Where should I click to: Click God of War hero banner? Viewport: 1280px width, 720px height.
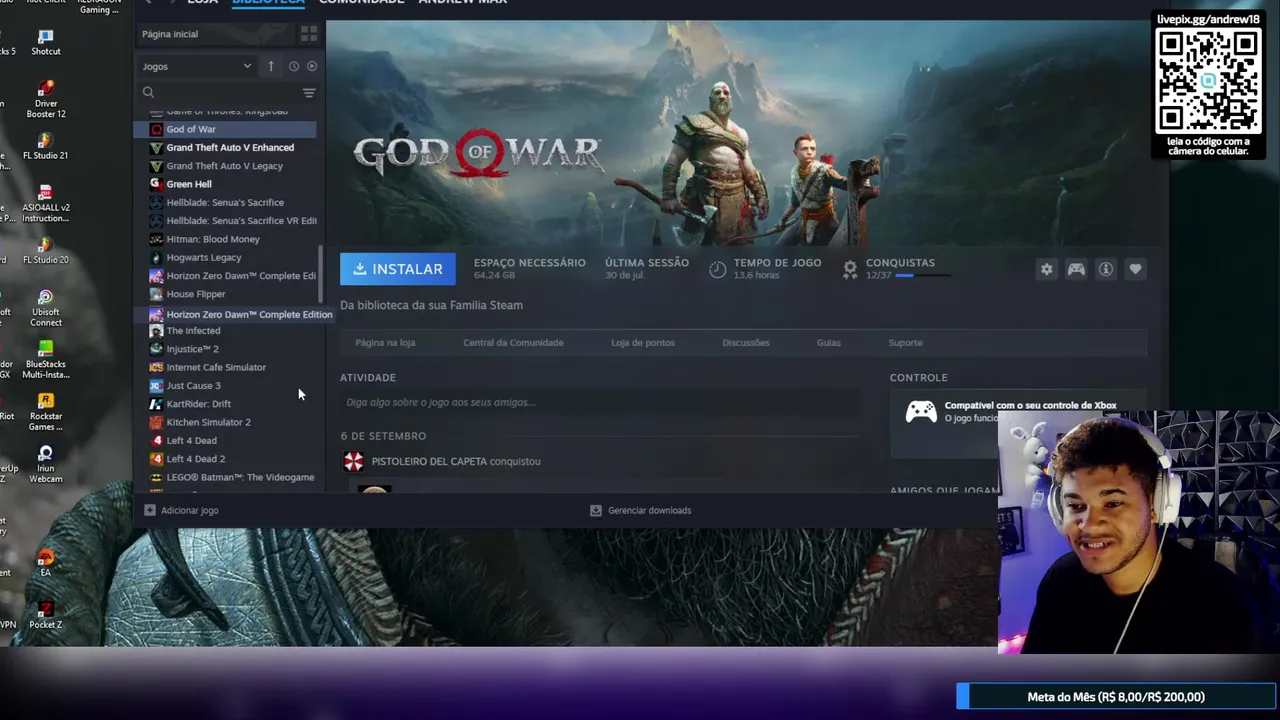(x=747, y=135)
